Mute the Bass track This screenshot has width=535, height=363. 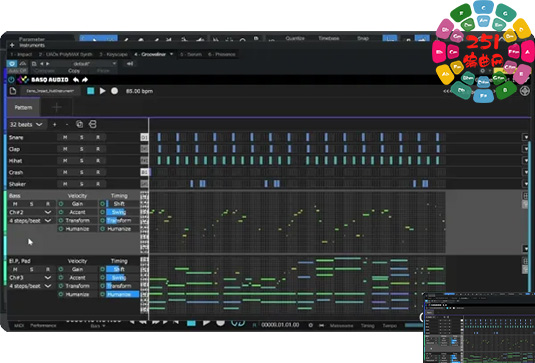tap(15, 204)
